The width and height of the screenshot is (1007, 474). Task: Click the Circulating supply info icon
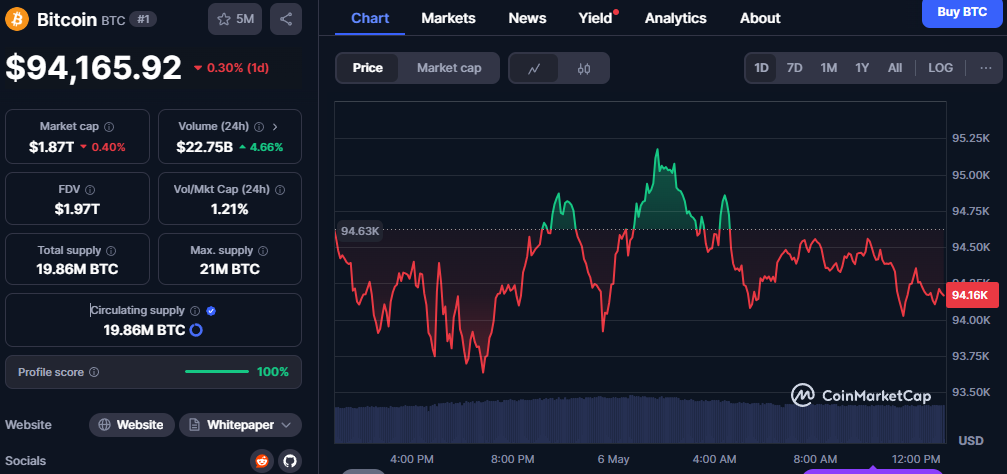[195, 311]
